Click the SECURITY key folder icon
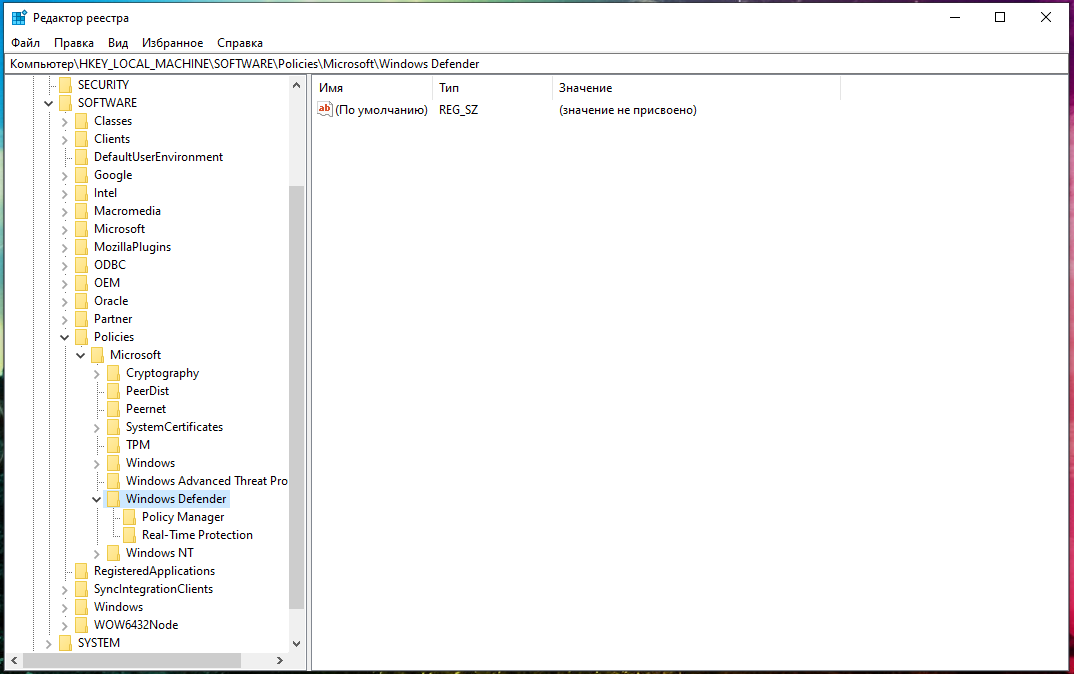 tap(65, 85)
